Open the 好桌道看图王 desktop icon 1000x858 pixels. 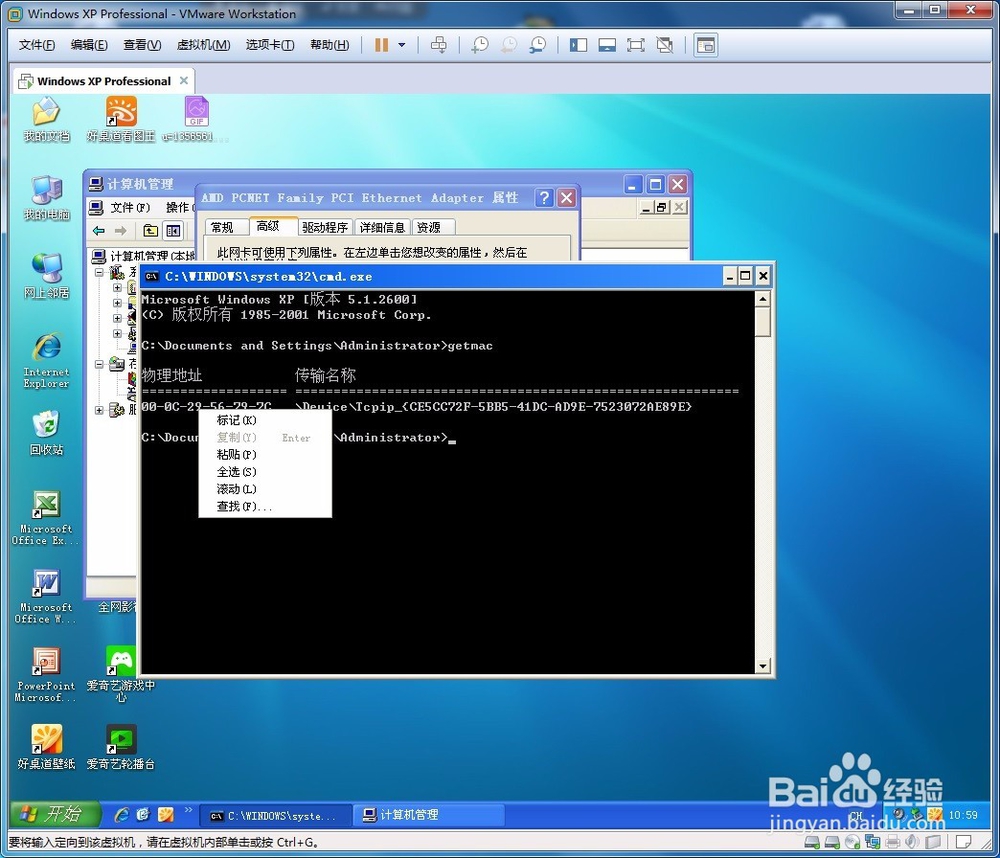121,119
